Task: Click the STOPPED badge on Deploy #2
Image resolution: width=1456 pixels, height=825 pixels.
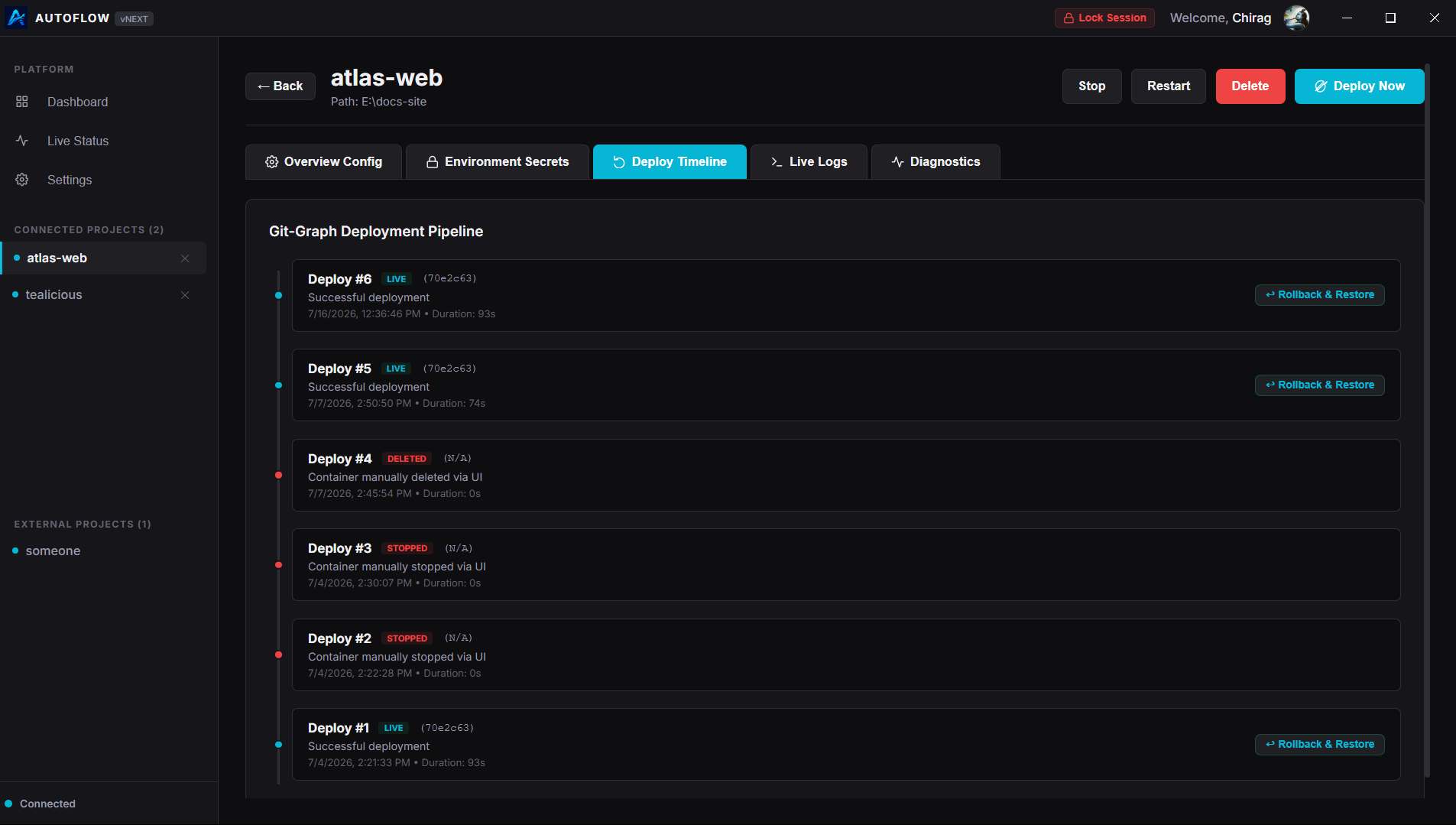Action: [x=407, y=638]
